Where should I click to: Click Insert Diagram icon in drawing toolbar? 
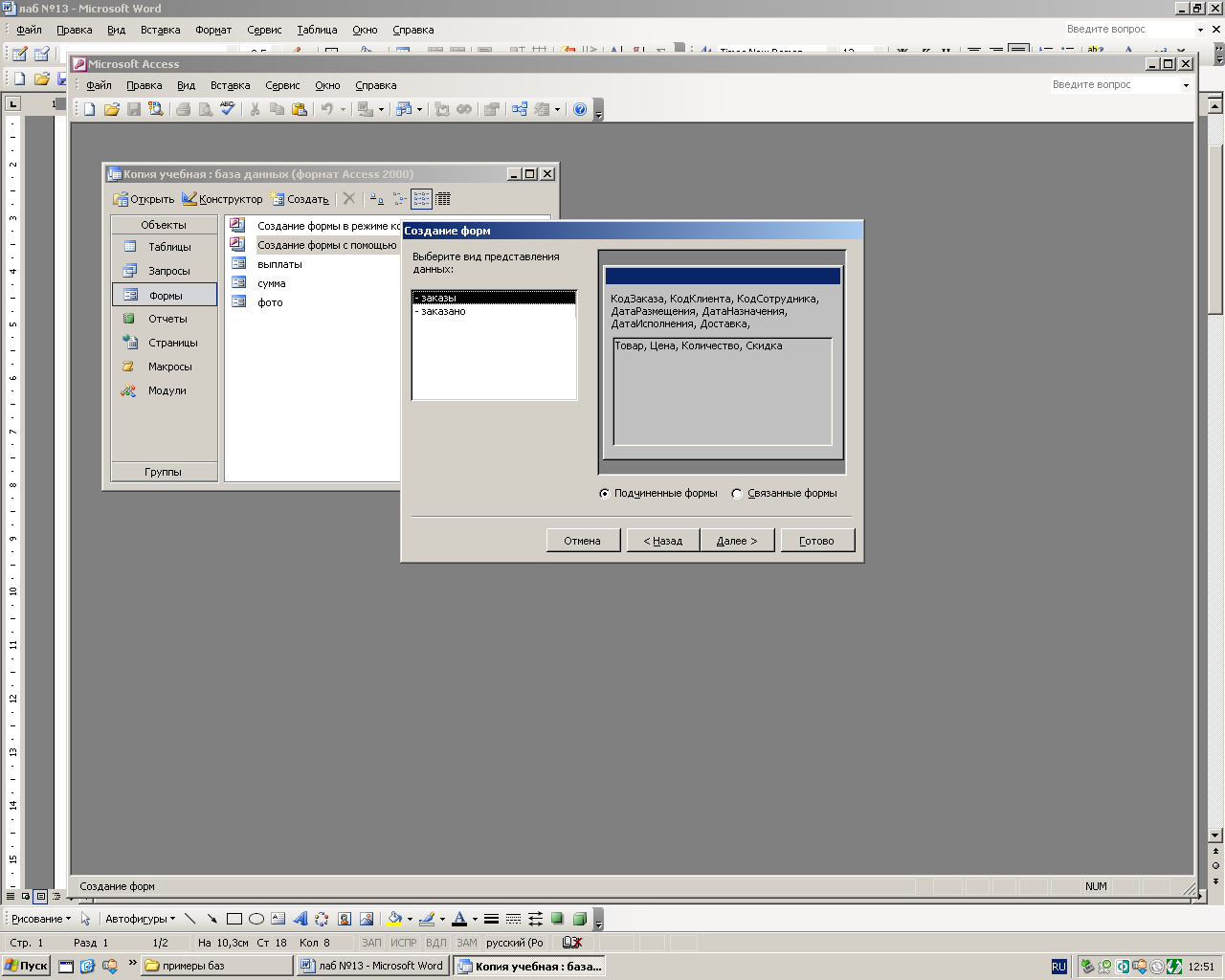tap(322, 919)
